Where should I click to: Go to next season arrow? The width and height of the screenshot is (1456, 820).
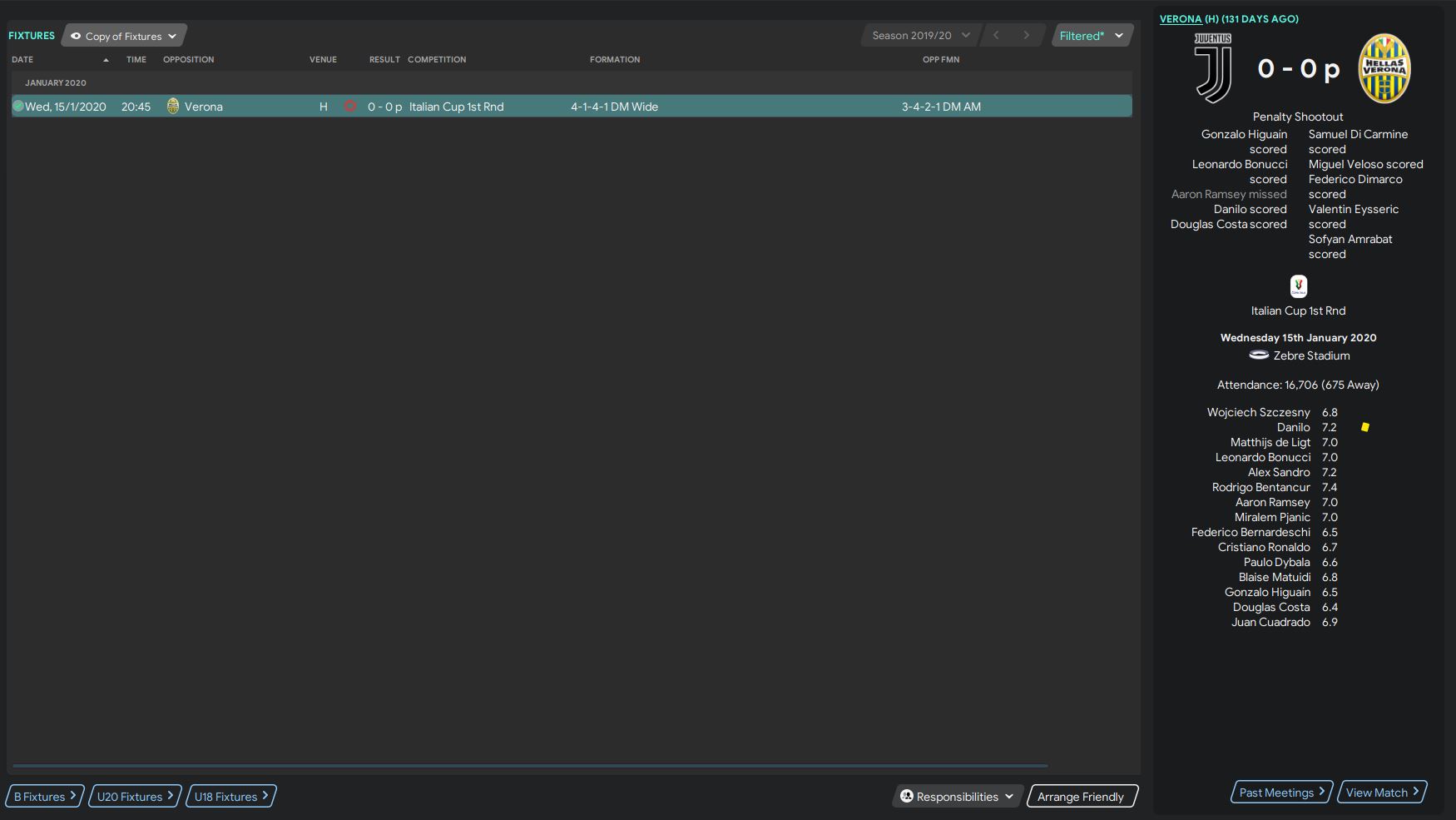1026,36
